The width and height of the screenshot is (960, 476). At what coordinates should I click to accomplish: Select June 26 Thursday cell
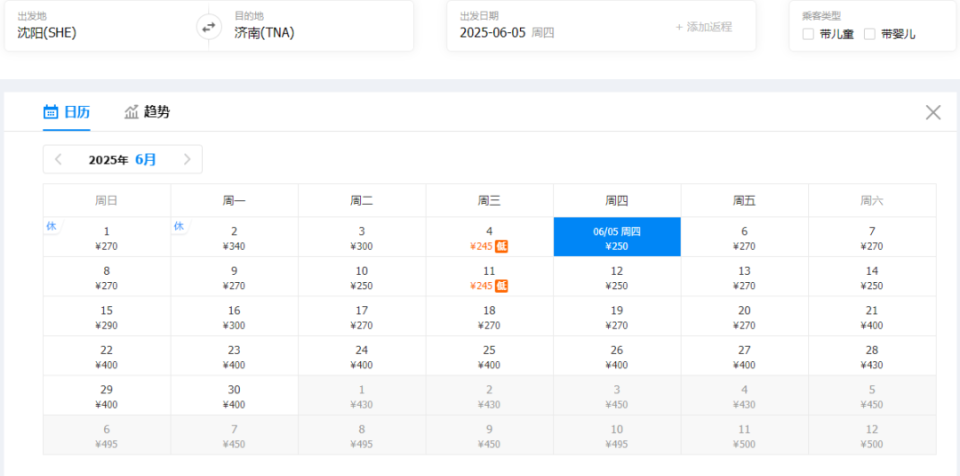(x=617, y=356)
